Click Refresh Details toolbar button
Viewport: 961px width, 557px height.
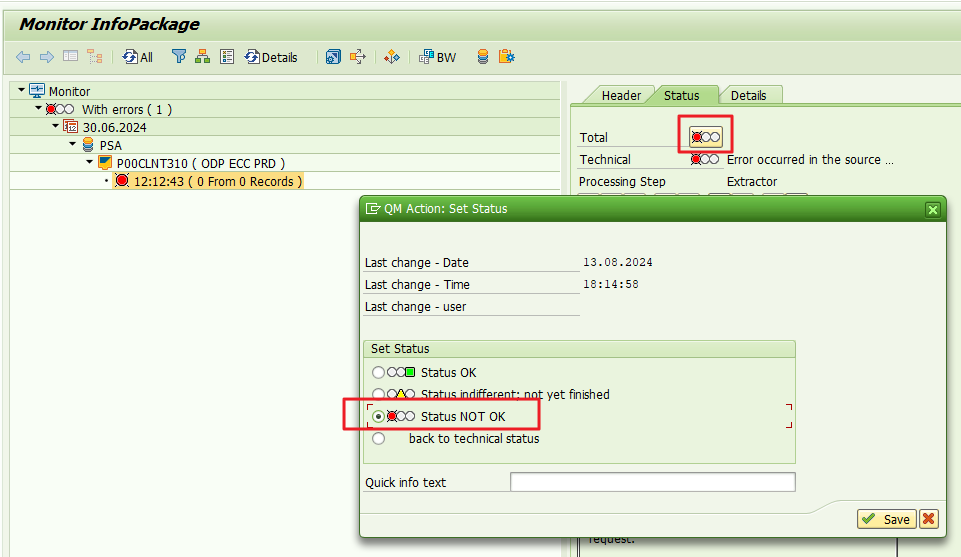coord(271,57)
